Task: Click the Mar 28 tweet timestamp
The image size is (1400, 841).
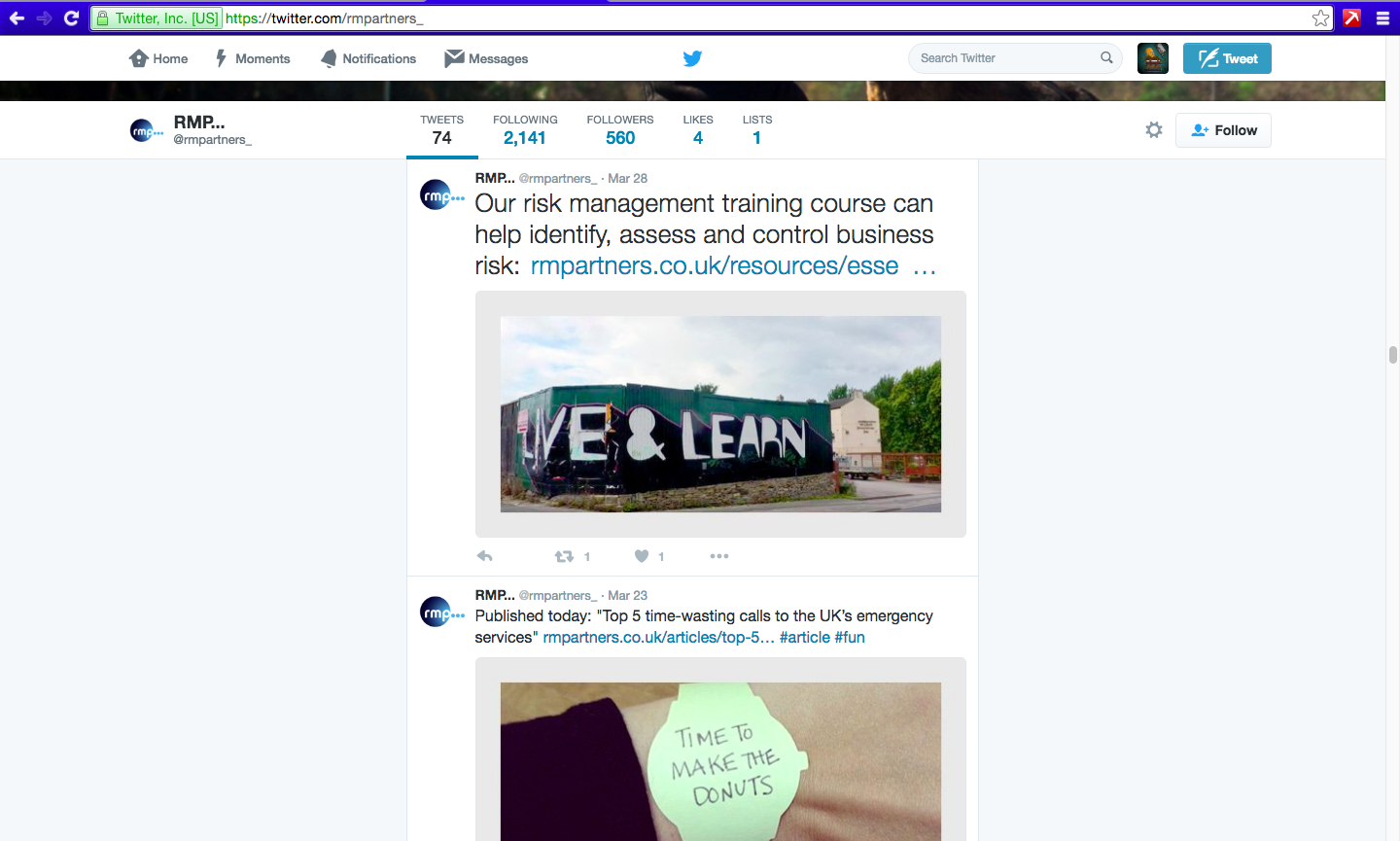Action: click(627, 178)
